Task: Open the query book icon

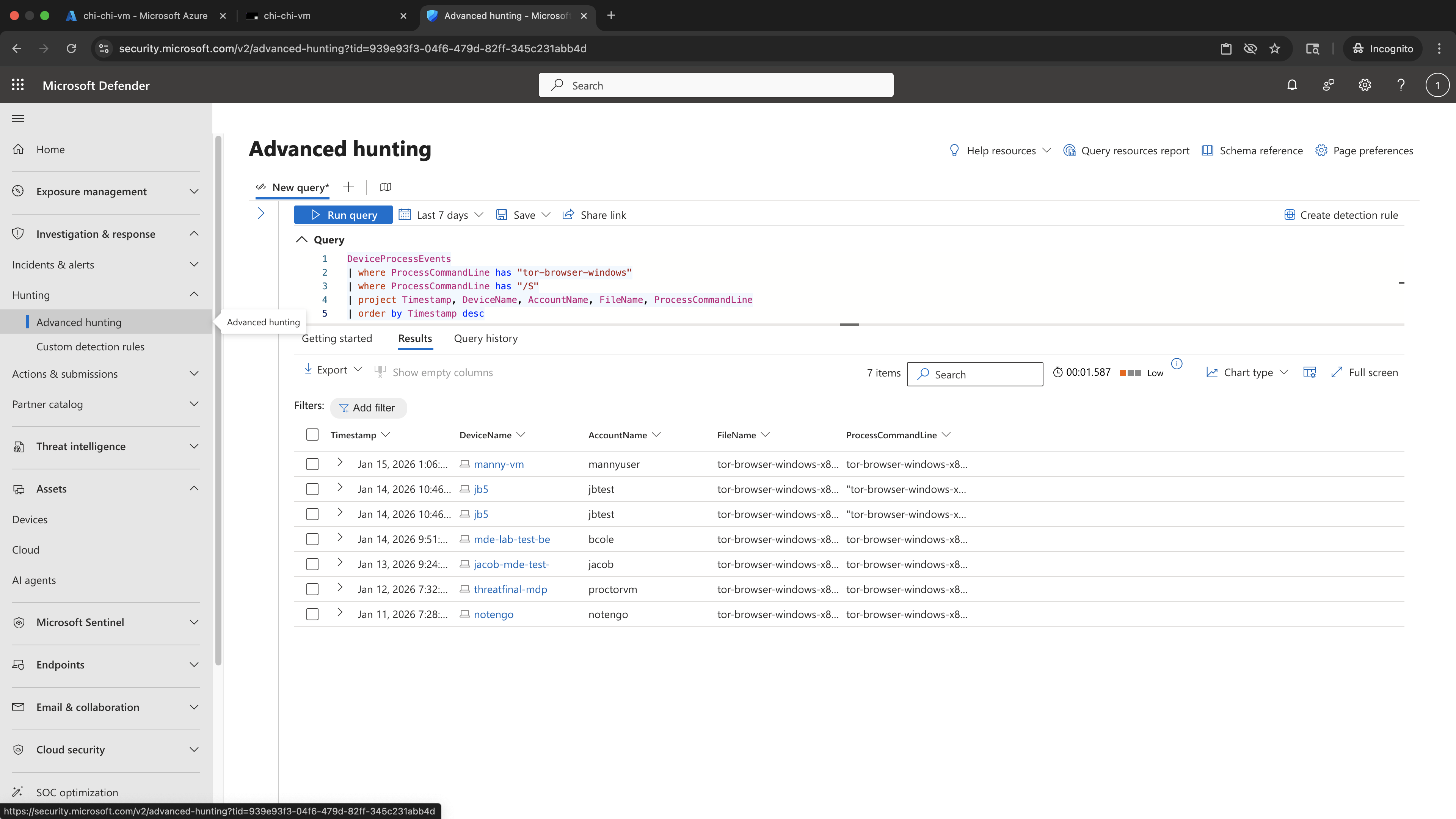Action: pyautogui.click(x=386, y=187)
